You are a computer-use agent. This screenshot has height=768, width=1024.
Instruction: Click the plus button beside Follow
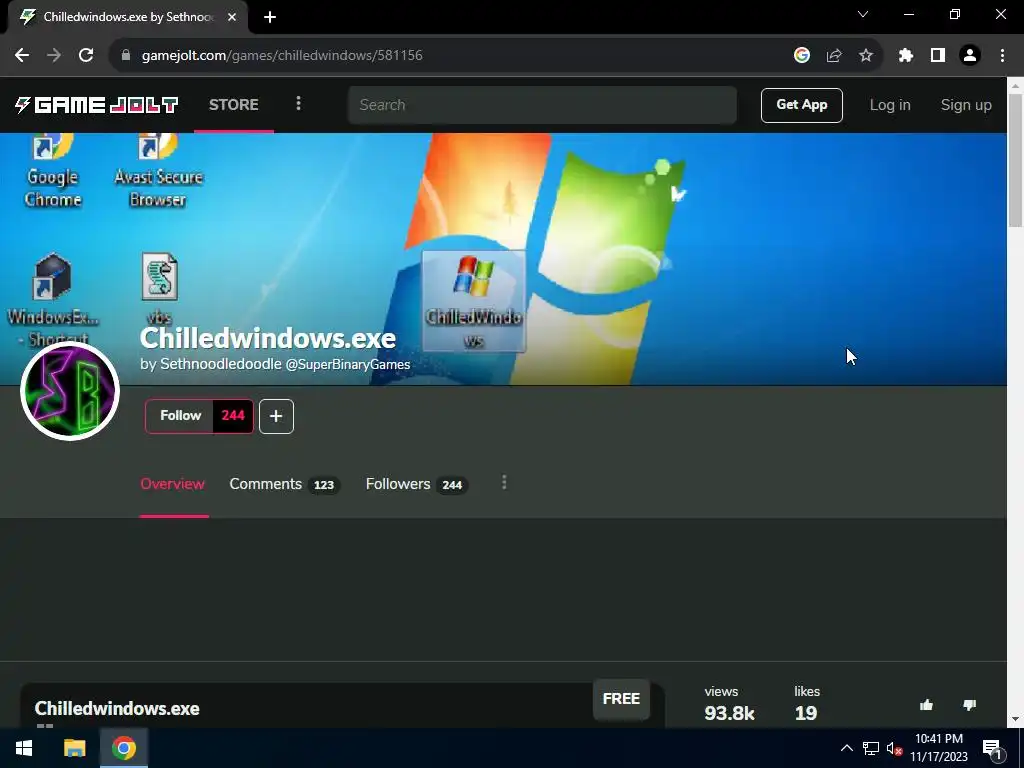[276, 416]
